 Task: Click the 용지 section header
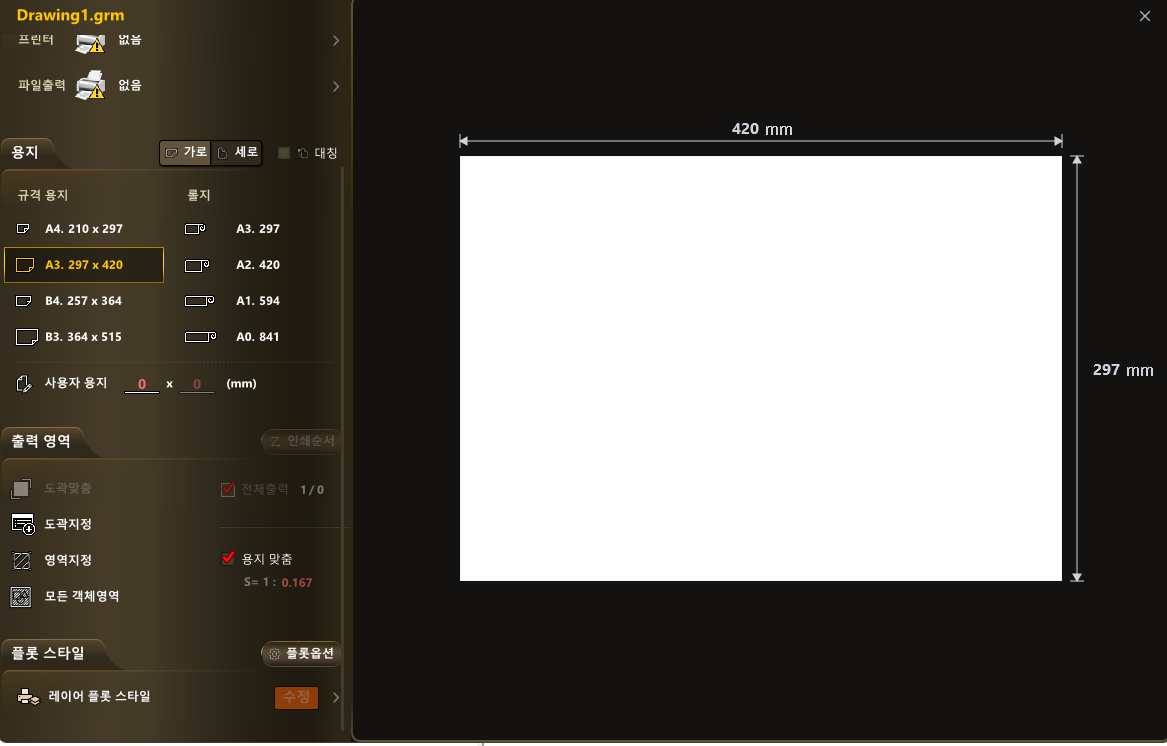point(25,153)
